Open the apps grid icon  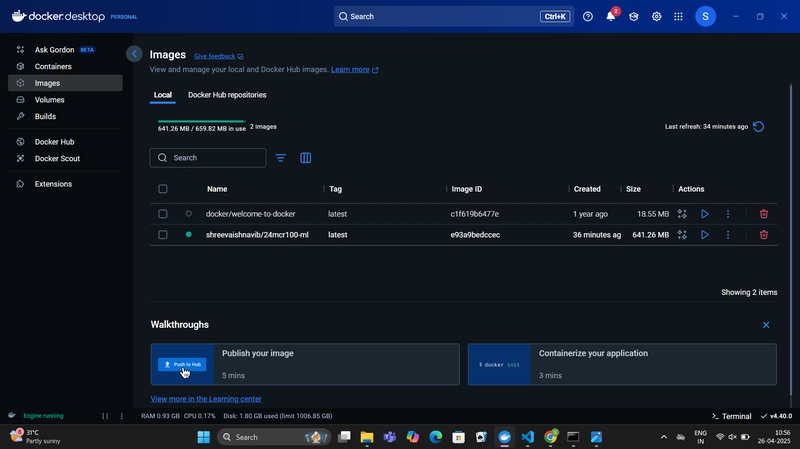678,16
